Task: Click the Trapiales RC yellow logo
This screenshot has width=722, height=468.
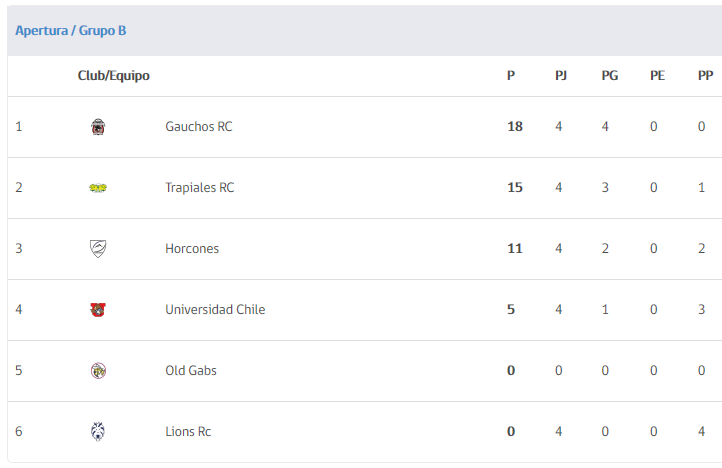Action: pyautogui.click(x=98, y=187)
